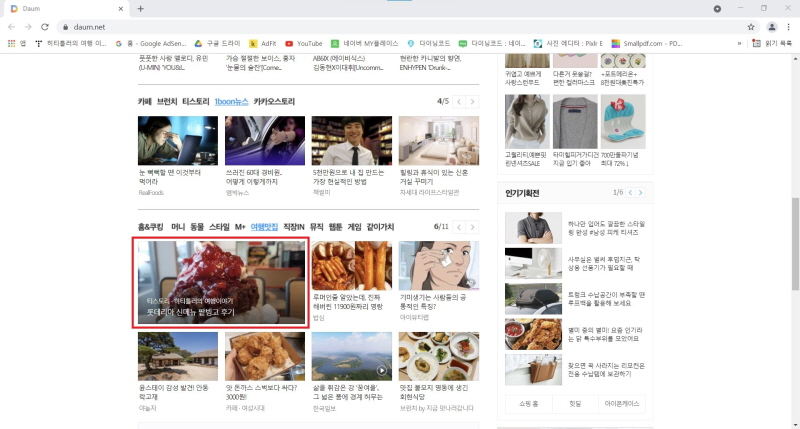Image resolution: width=800 pixels, height=429 pixels.
Task: Open the 네이버 MY플레이스 bookmark
Action: pos(364,43)
